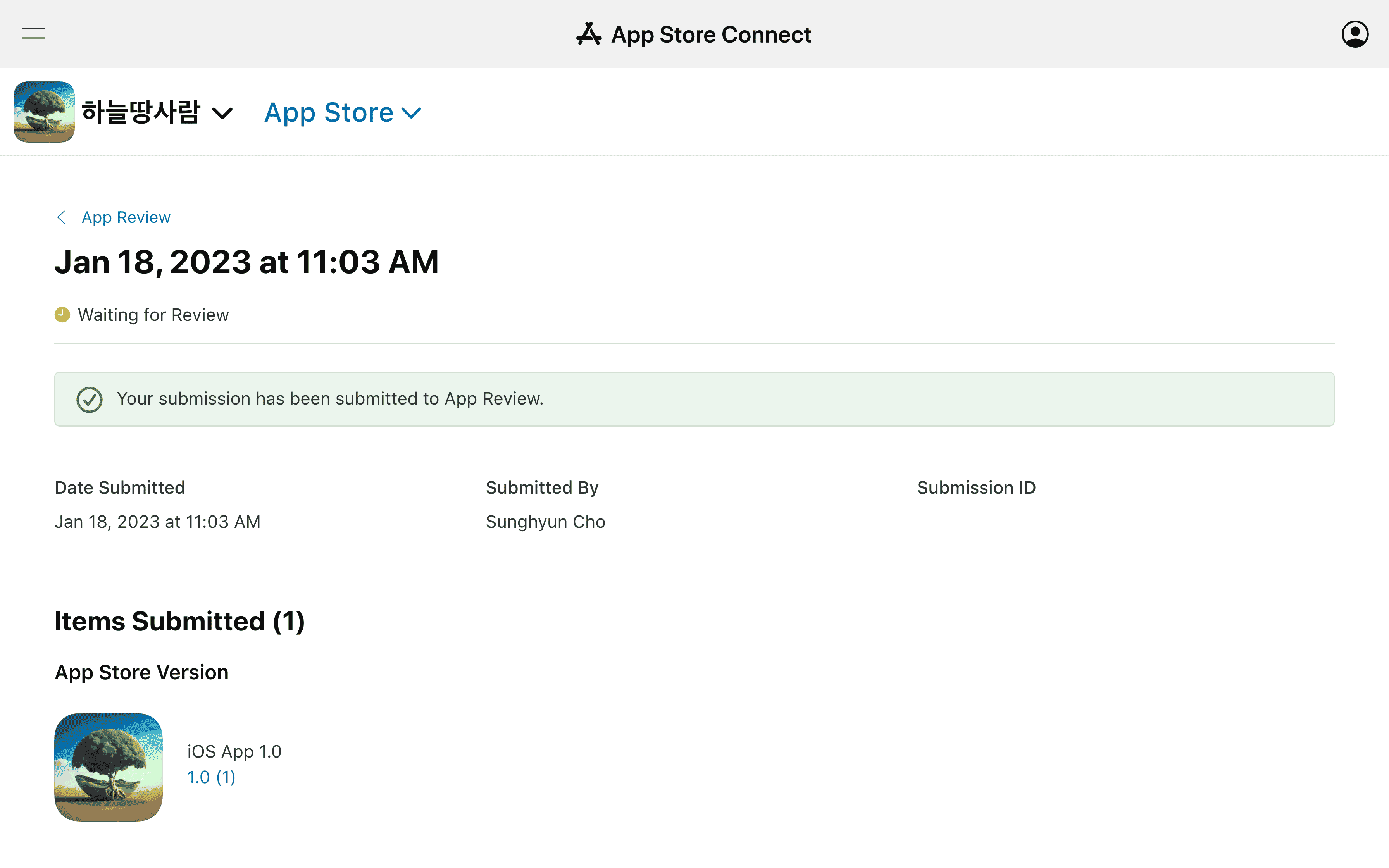Click the submission confirmation banner text
Image resolution: width=1389 pixels, height=868 pixels.
[x=330, y=399]
